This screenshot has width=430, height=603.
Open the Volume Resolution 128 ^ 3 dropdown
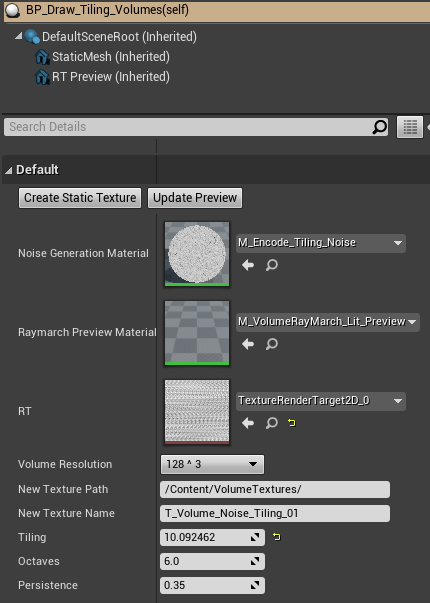[x=212, y=464]
